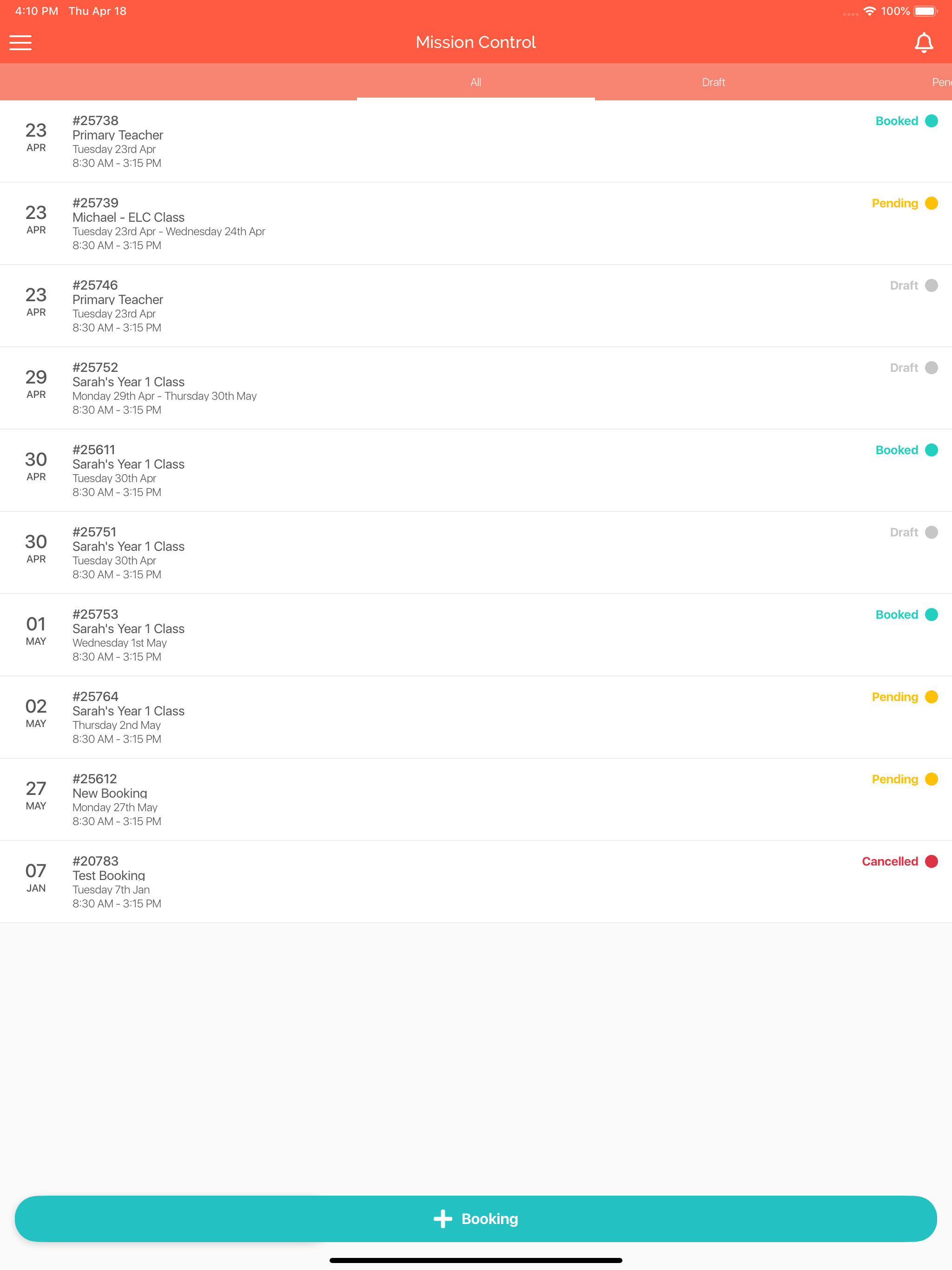Check Wi-Fi status icon in status bar
This screenshot has height=1270, width=952.
(869, 12)
